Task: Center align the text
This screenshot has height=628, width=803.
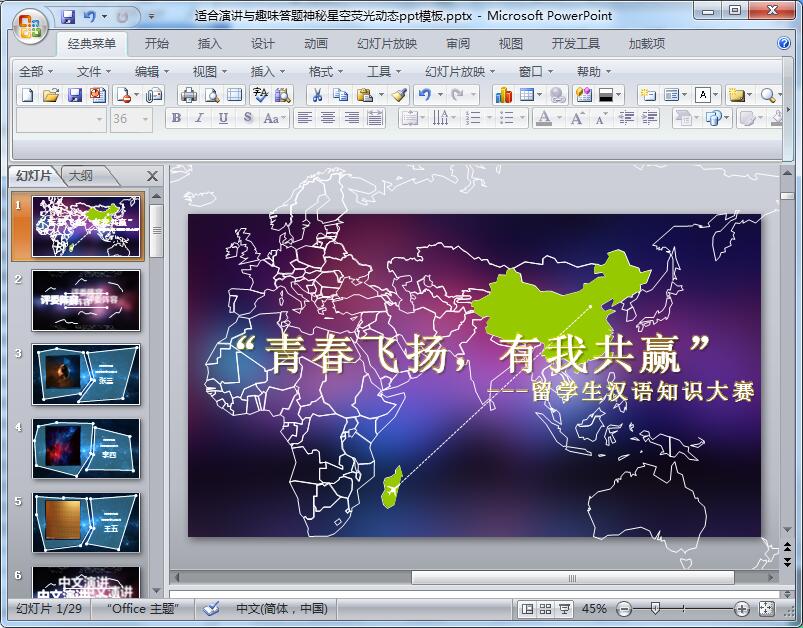Action: (328, 118)
